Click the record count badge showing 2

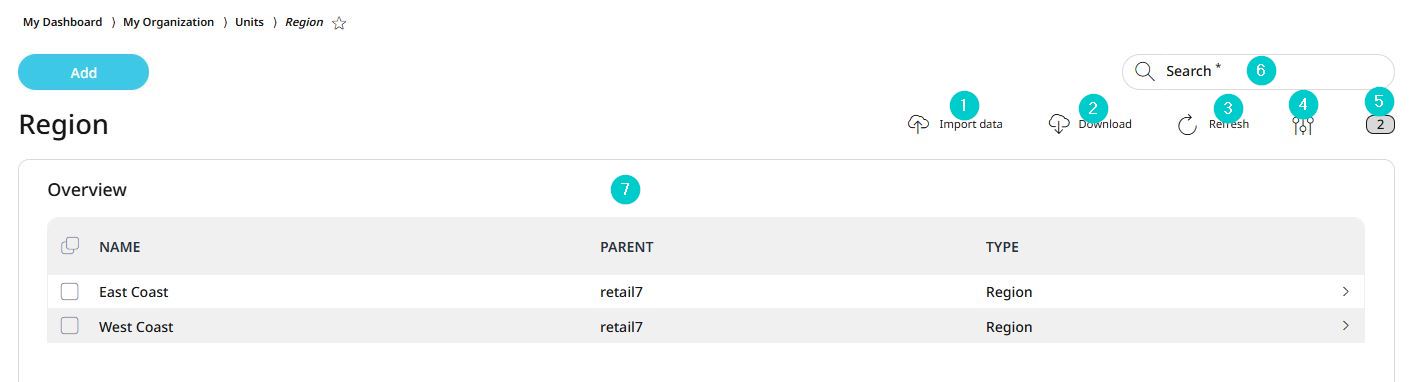1380,125
